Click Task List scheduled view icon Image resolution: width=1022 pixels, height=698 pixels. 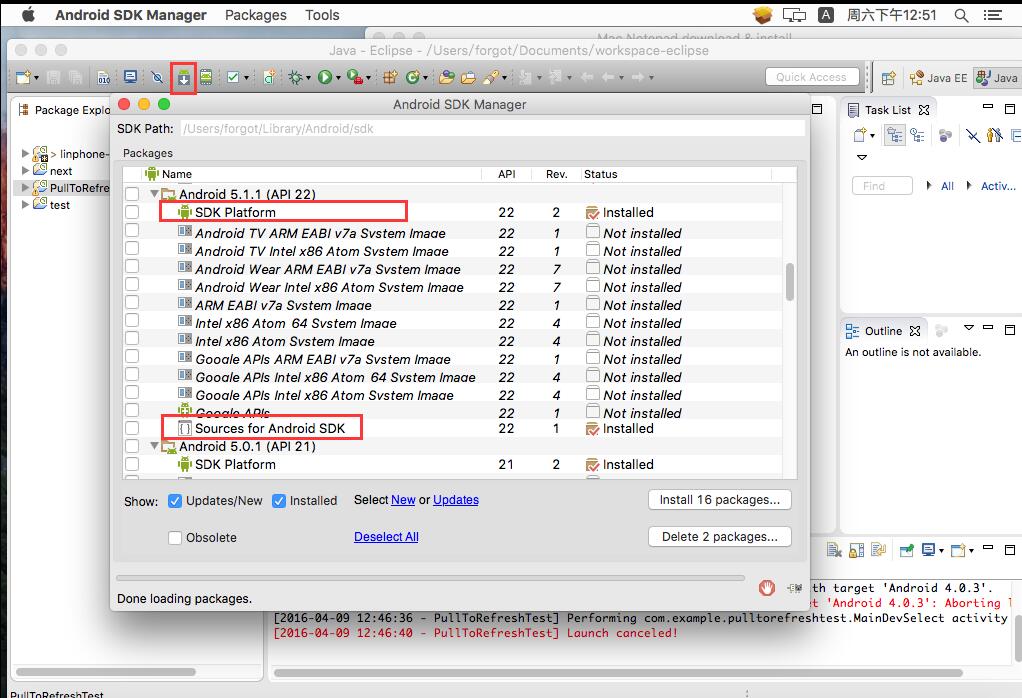[x=918, y=135]
